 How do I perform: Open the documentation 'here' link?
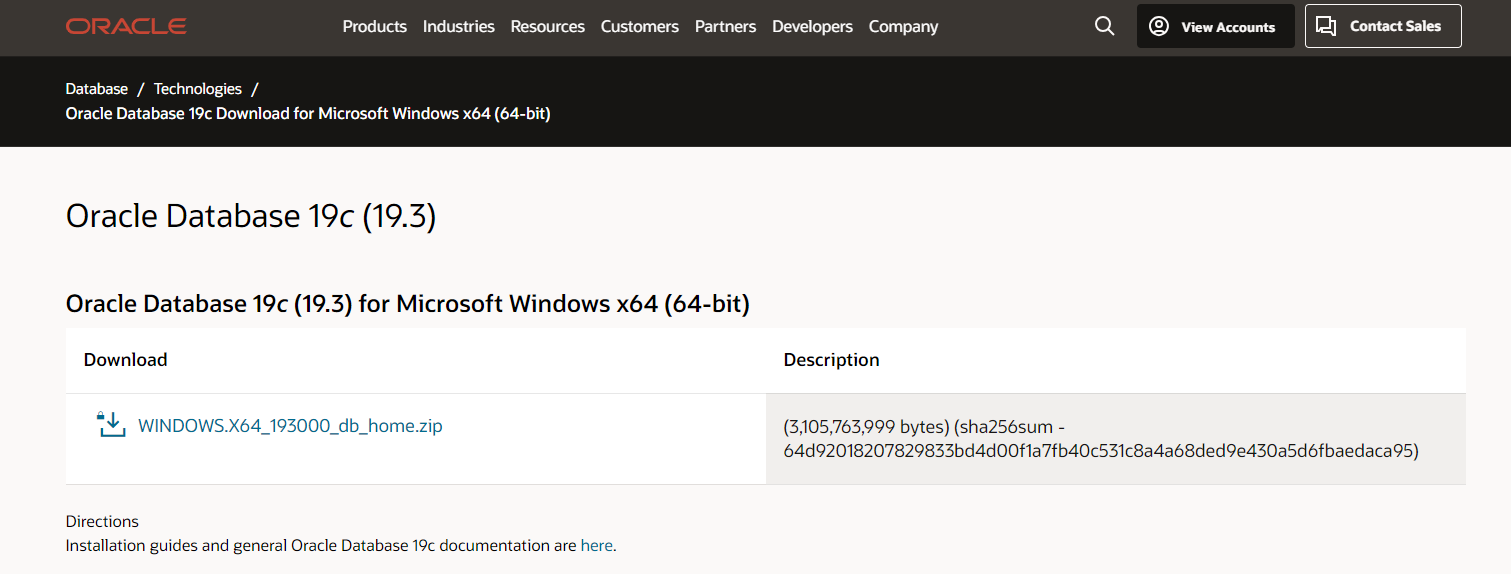[x=596, y=546]
